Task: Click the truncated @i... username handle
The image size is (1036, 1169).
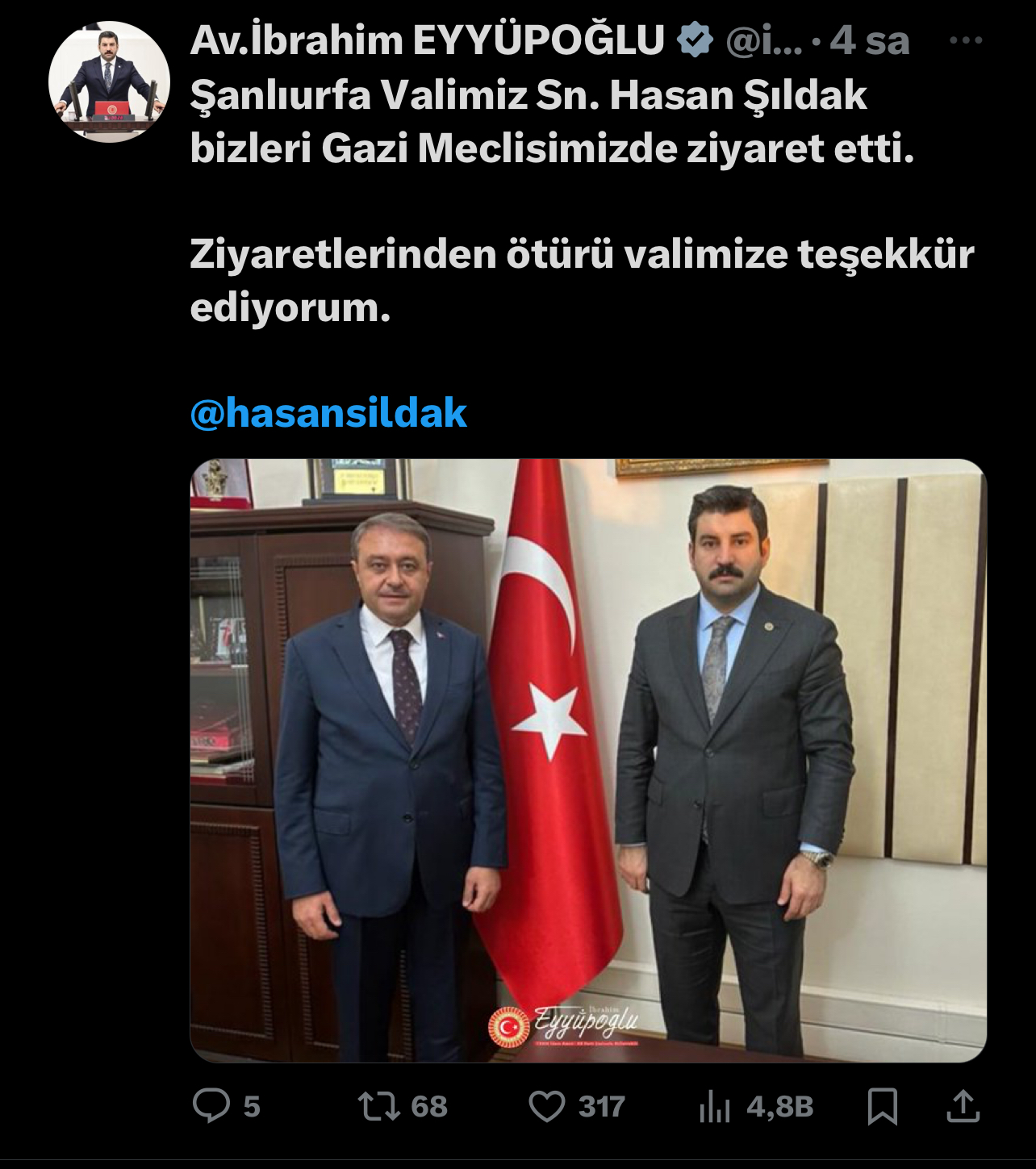Action: pyautogui.click(x=764, y=41)
